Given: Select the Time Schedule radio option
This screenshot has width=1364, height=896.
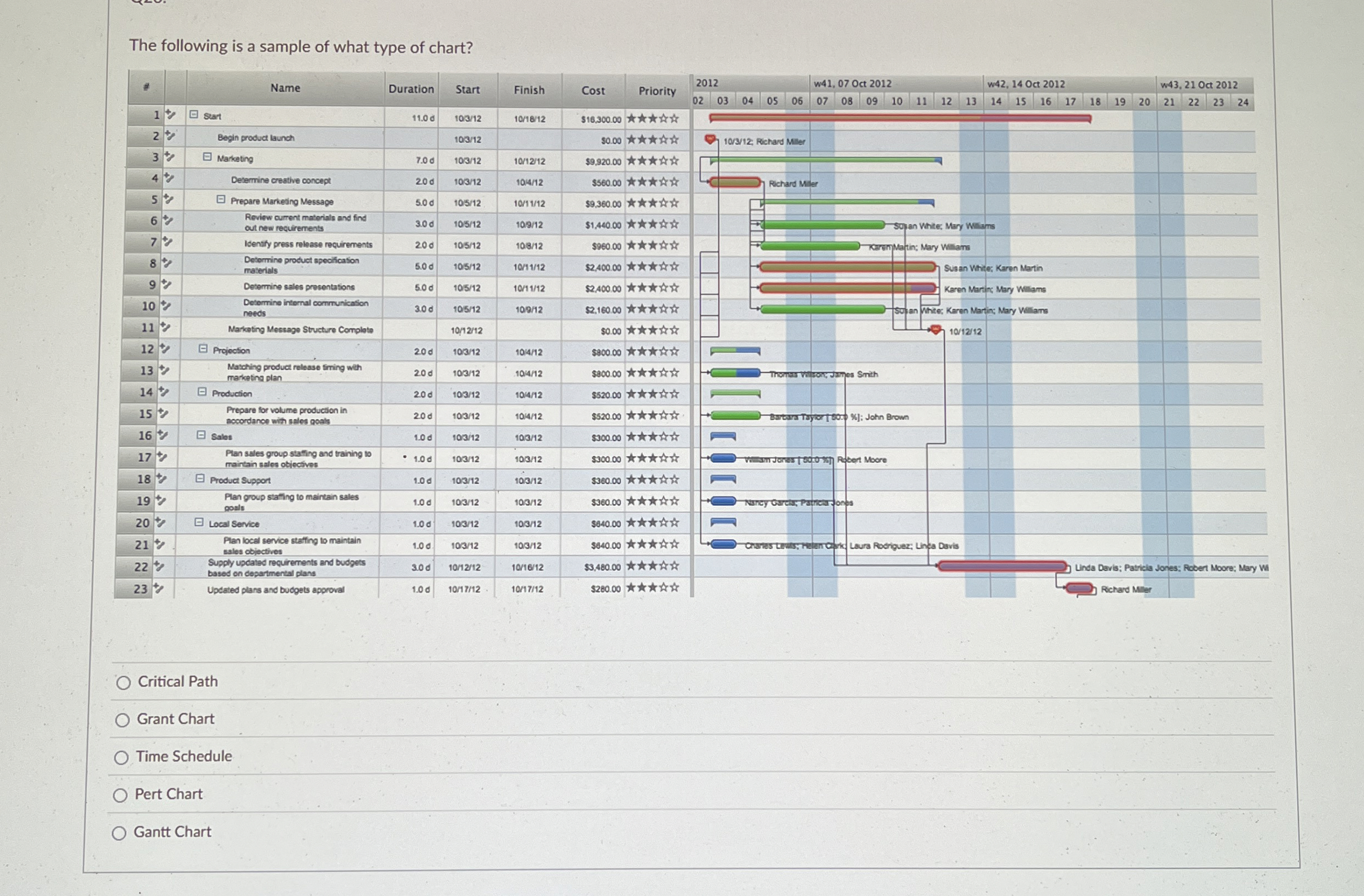Looking at the screenshot, I should (121, 757).
